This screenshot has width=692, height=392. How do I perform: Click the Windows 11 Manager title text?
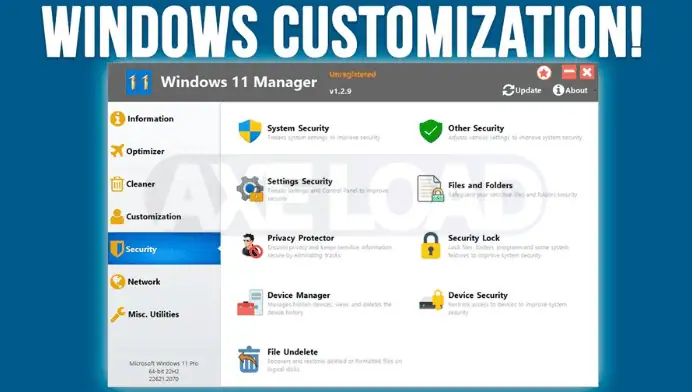pos(239,82)
